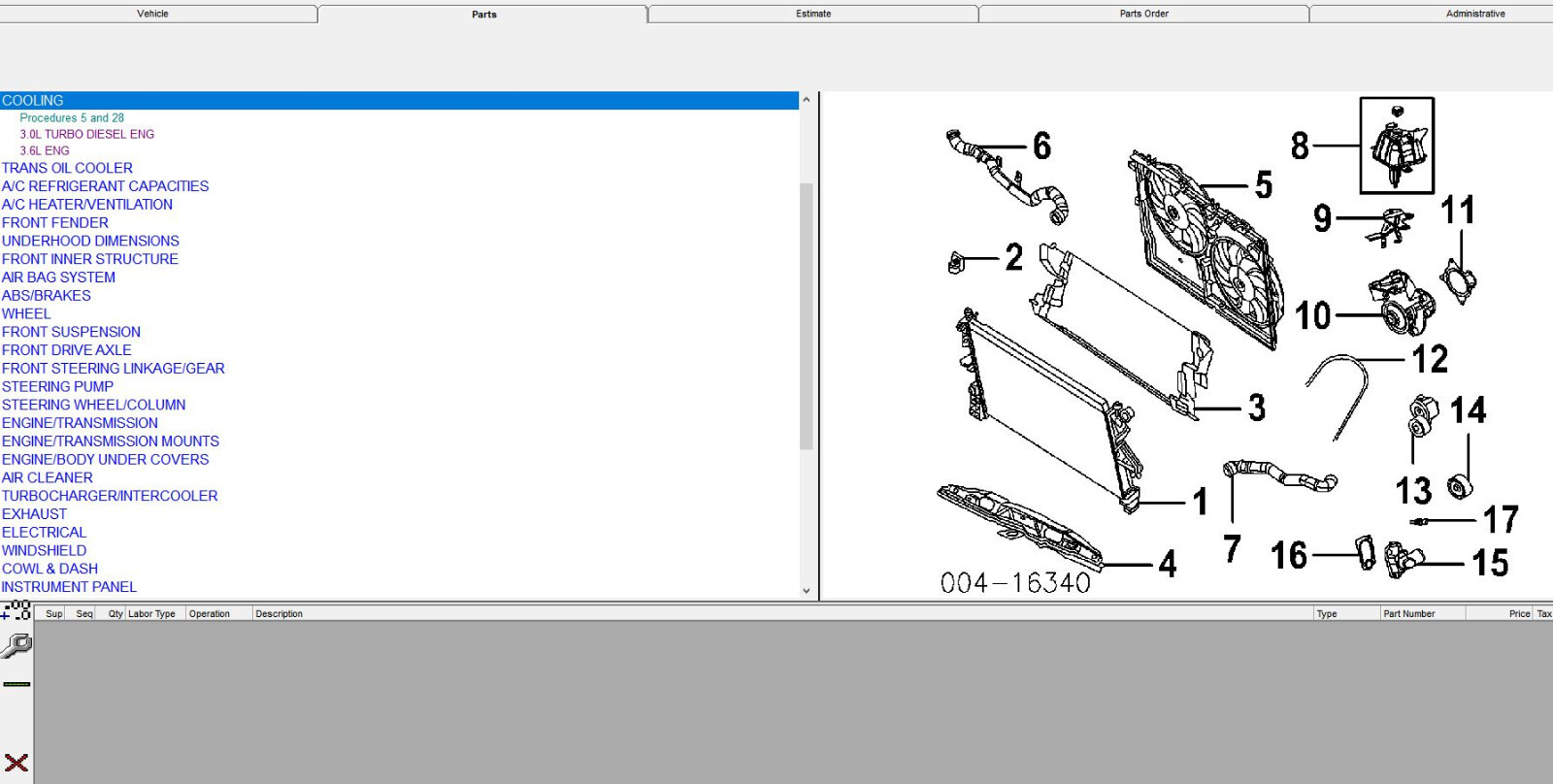Open FRONT INNER STRUCTURE category
Image resolution: width=1553 pixels, height=784 pixels.
(90, 259)
